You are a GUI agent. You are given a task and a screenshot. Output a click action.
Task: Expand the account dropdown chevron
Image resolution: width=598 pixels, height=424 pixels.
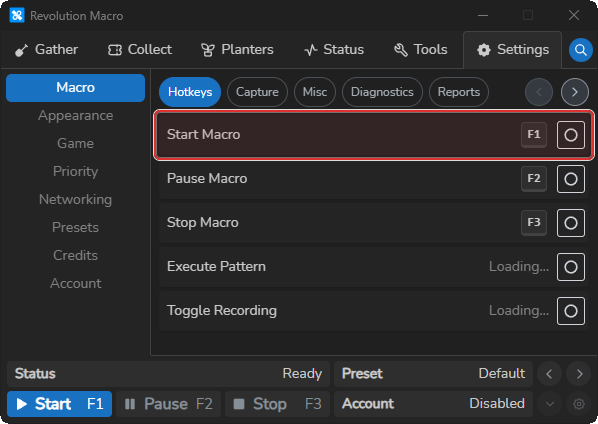[549, 404]
